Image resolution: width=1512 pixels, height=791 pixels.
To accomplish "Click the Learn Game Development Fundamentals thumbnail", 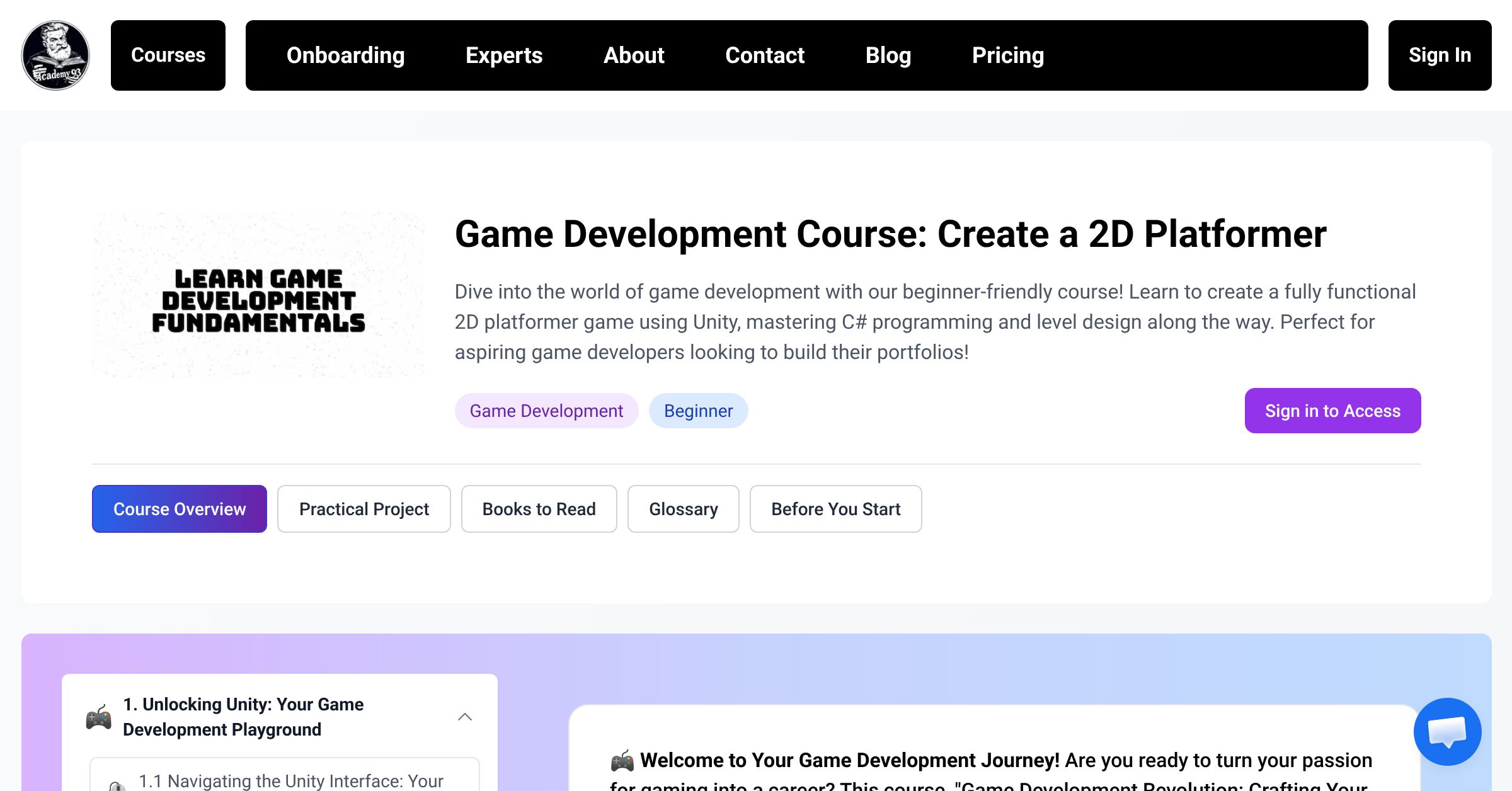I will click(258, 295).
